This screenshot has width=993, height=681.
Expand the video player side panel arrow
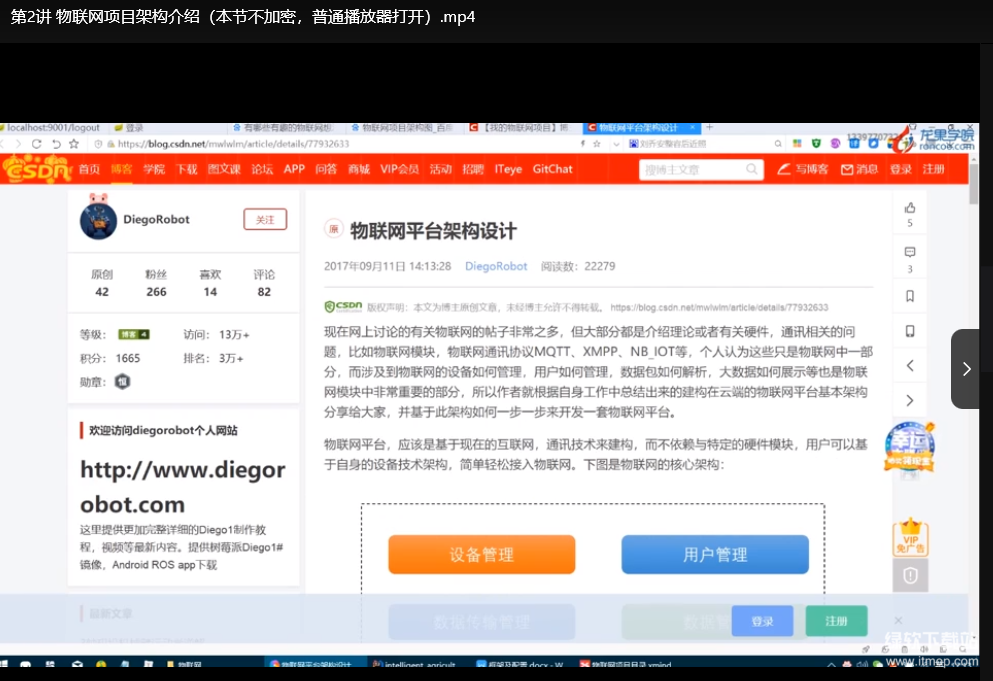coord(966,369)
